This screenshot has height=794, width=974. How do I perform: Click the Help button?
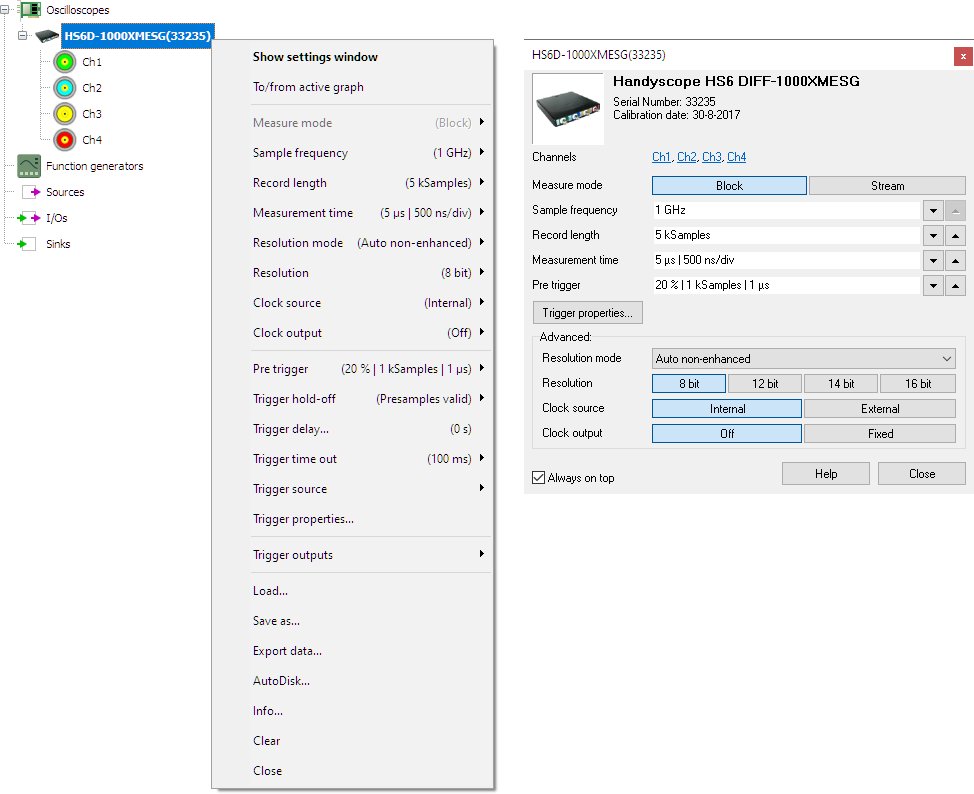pos(826,473)
